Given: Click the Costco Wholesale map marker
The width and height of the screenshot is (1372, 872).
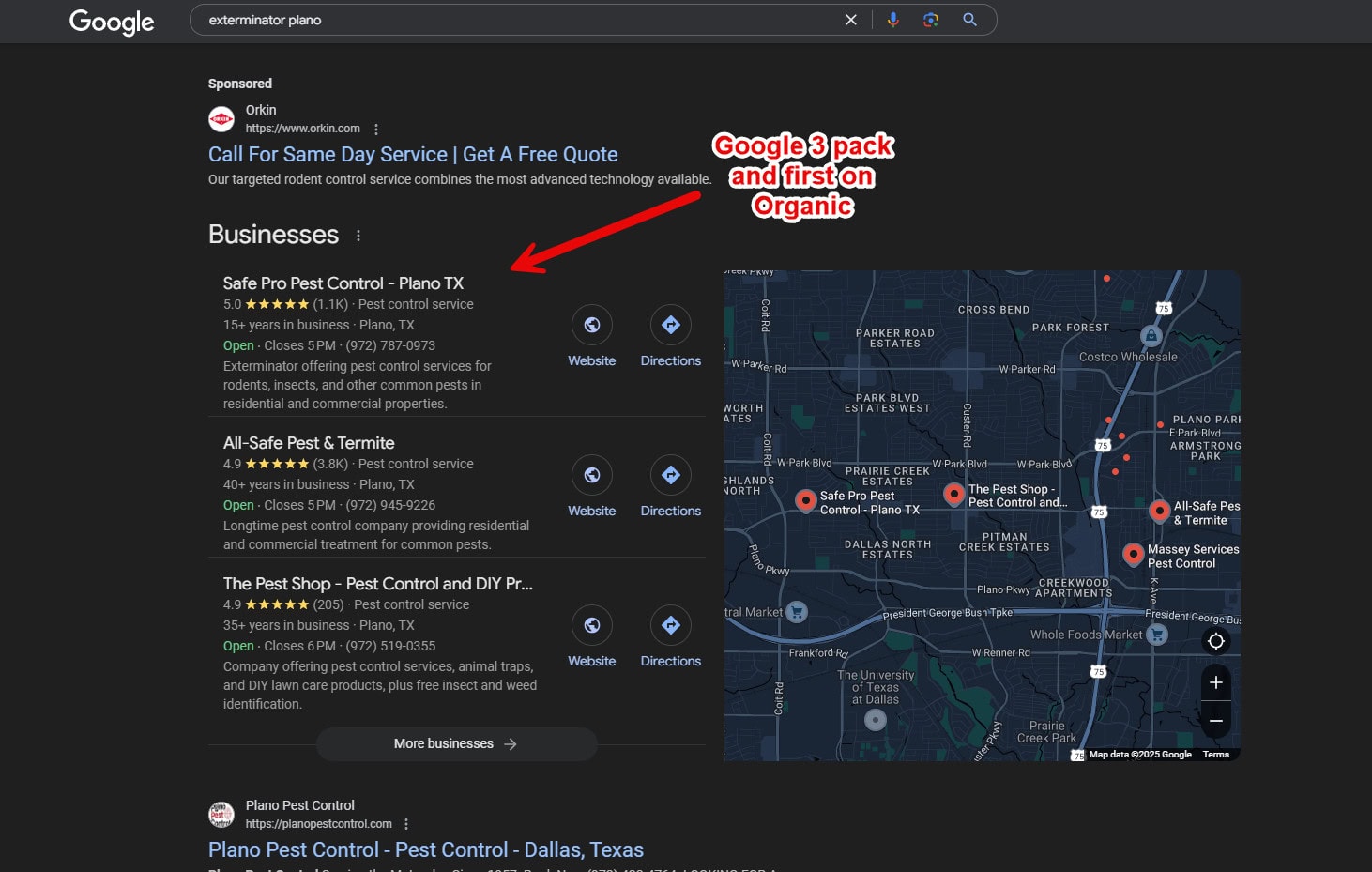Looking at the screenshot, I should (1151, 336).
